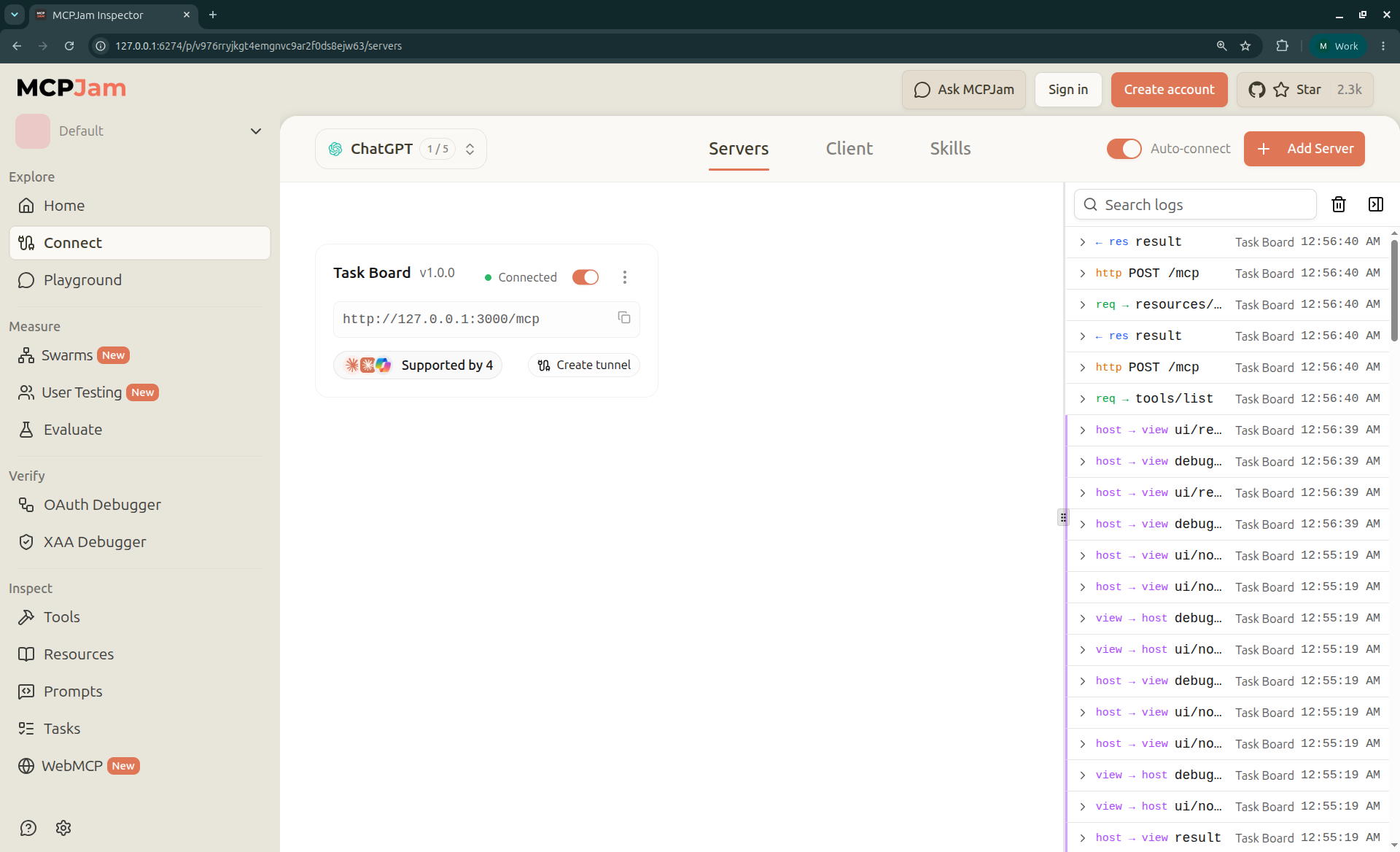Viewport: 1400px width, 852px height.
Task: Open the Tasks inspector
Action: [139, 729]
